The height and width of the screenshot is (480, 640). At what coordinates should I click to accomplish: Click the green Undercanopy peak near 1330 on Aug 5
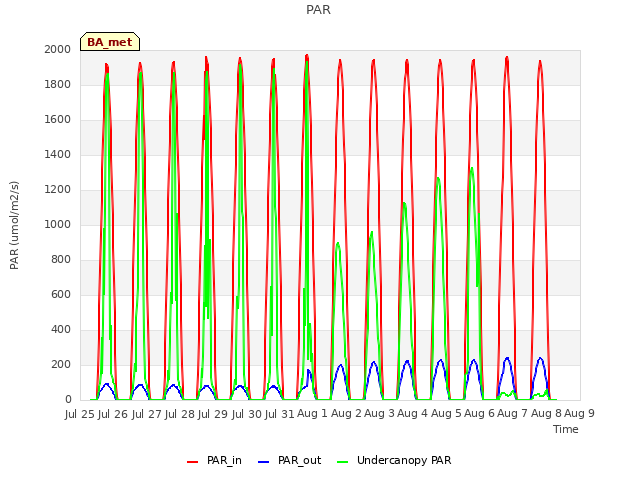[x=472, y=168]
